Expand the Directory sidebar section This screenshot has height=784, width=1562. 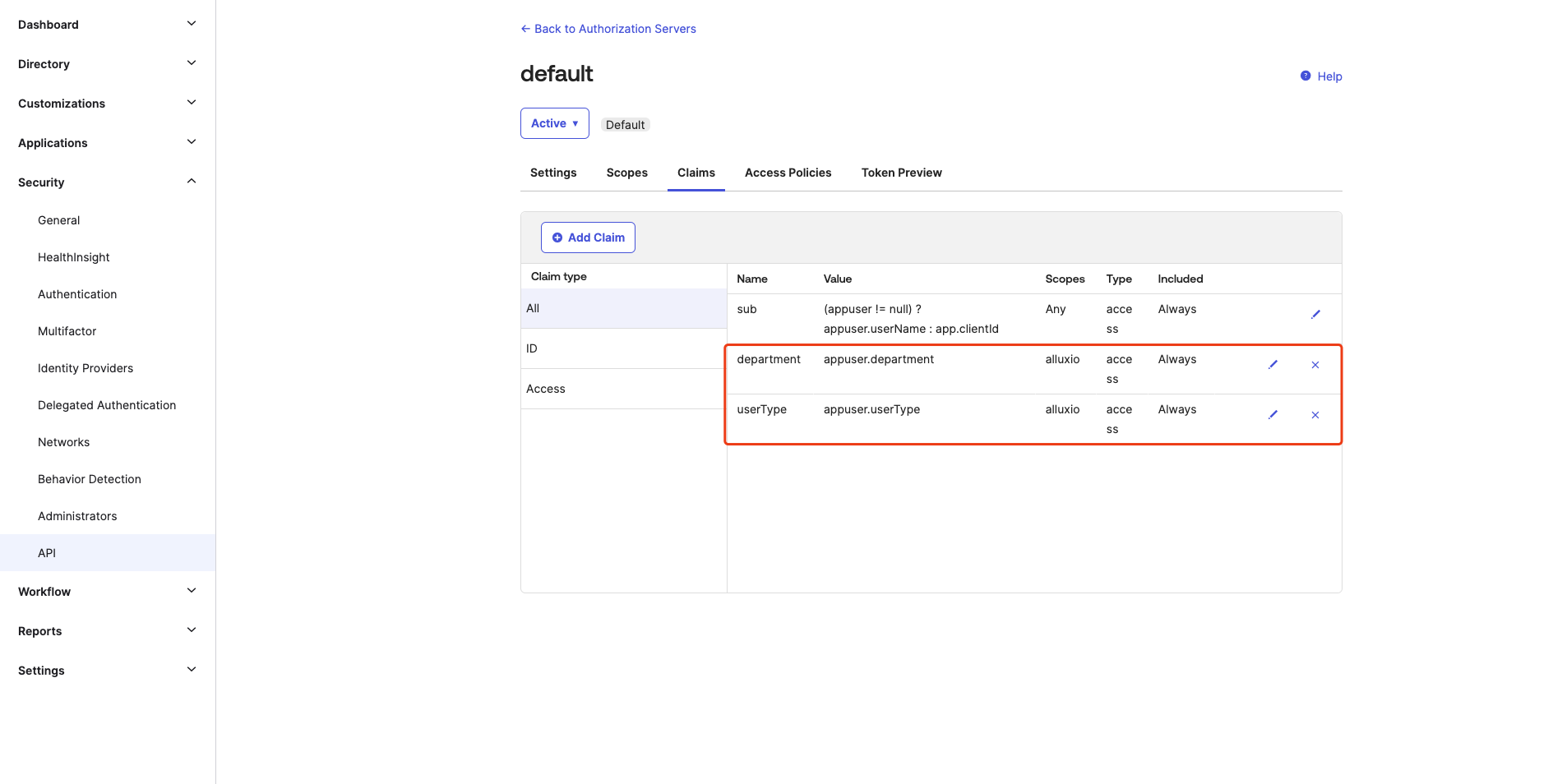(191, 63)
